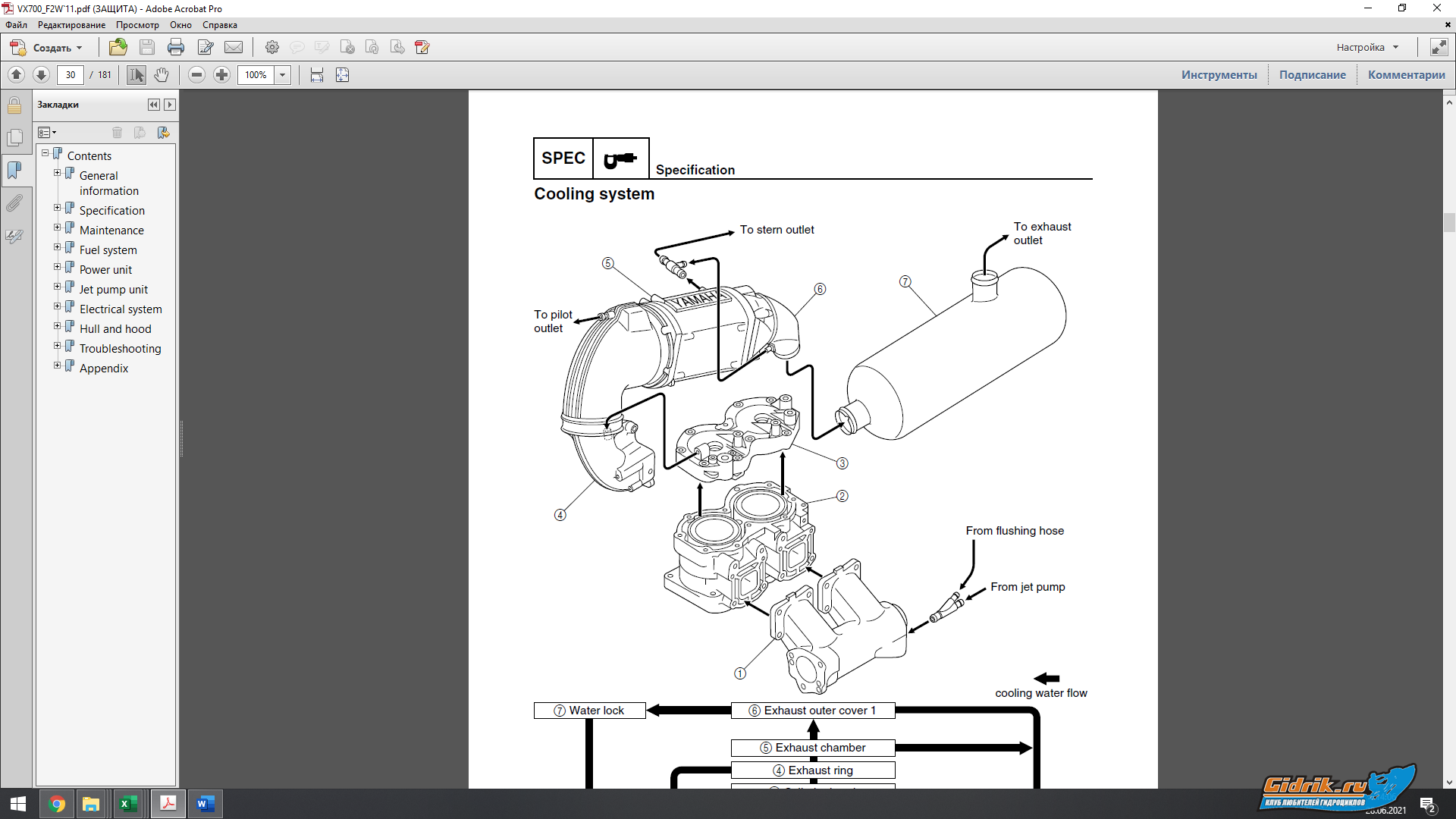
Task: Open a file with folder icon
Action: pyautogui.click(x=118, y=48)
